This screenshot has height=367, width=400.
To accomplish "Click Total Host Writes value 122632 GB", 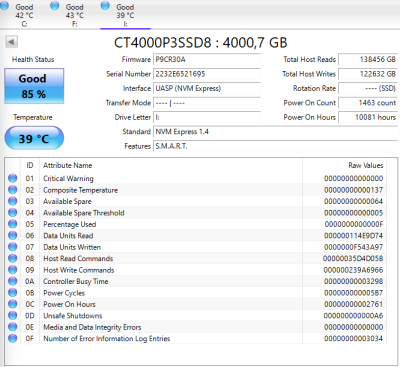I will pyautogui.click(x=368, y=74).
